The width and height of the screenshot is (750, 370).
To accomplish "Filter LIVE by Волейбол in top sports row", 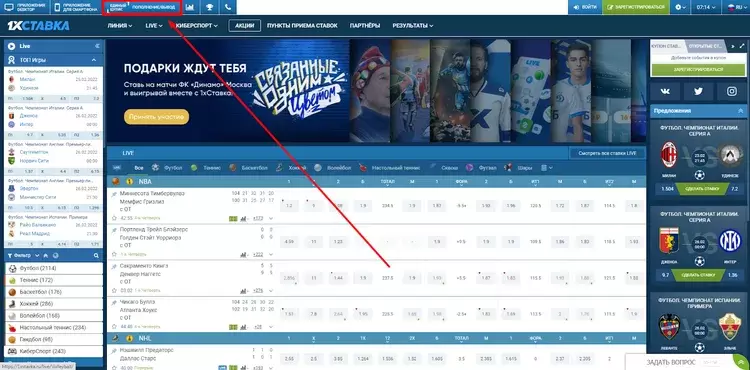I will pyautogui.click(x=333, y=168).
